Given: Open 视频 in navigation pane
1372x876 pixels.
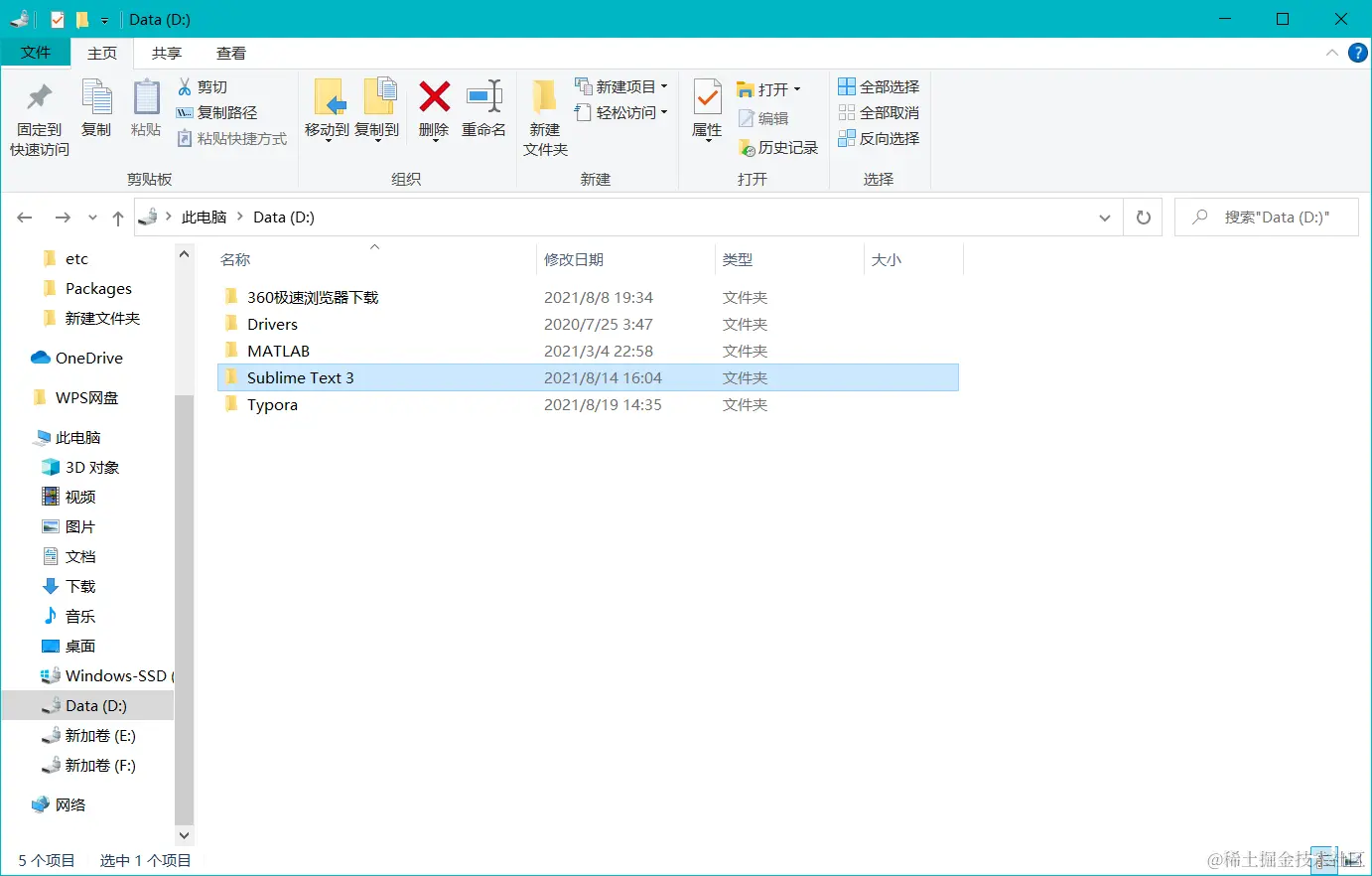Looking at the screenshot, I should coord(80,498).
